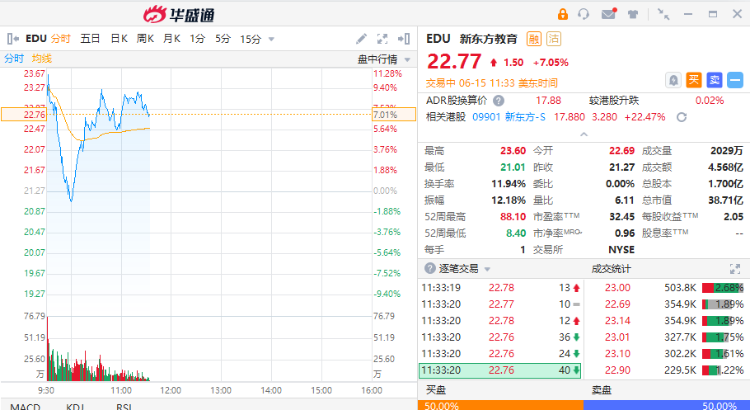Click the orange 买盘 50.00% bar
The image size is (750, 410).
coord(500,405)
